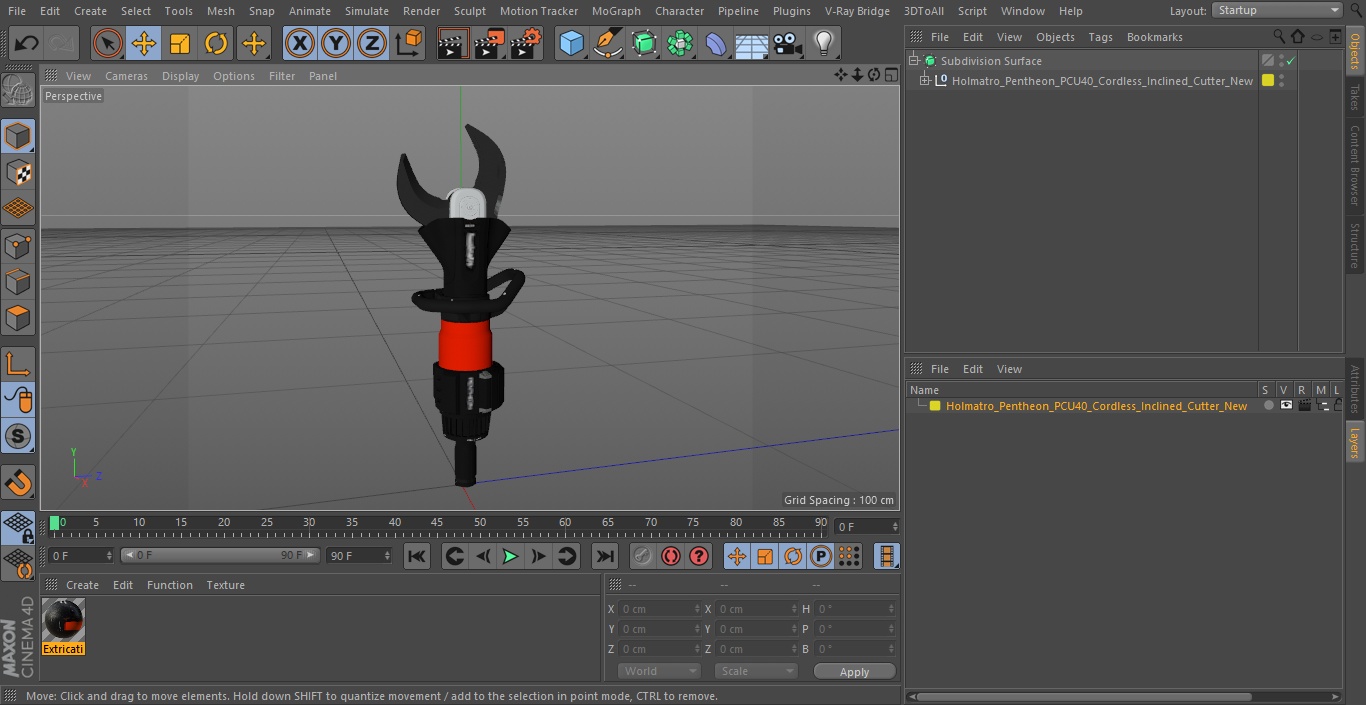Toggle Enable Snap magnet icon
Image resolution: width=1366 pixels, height=705 pixels.
click(18, 483)
